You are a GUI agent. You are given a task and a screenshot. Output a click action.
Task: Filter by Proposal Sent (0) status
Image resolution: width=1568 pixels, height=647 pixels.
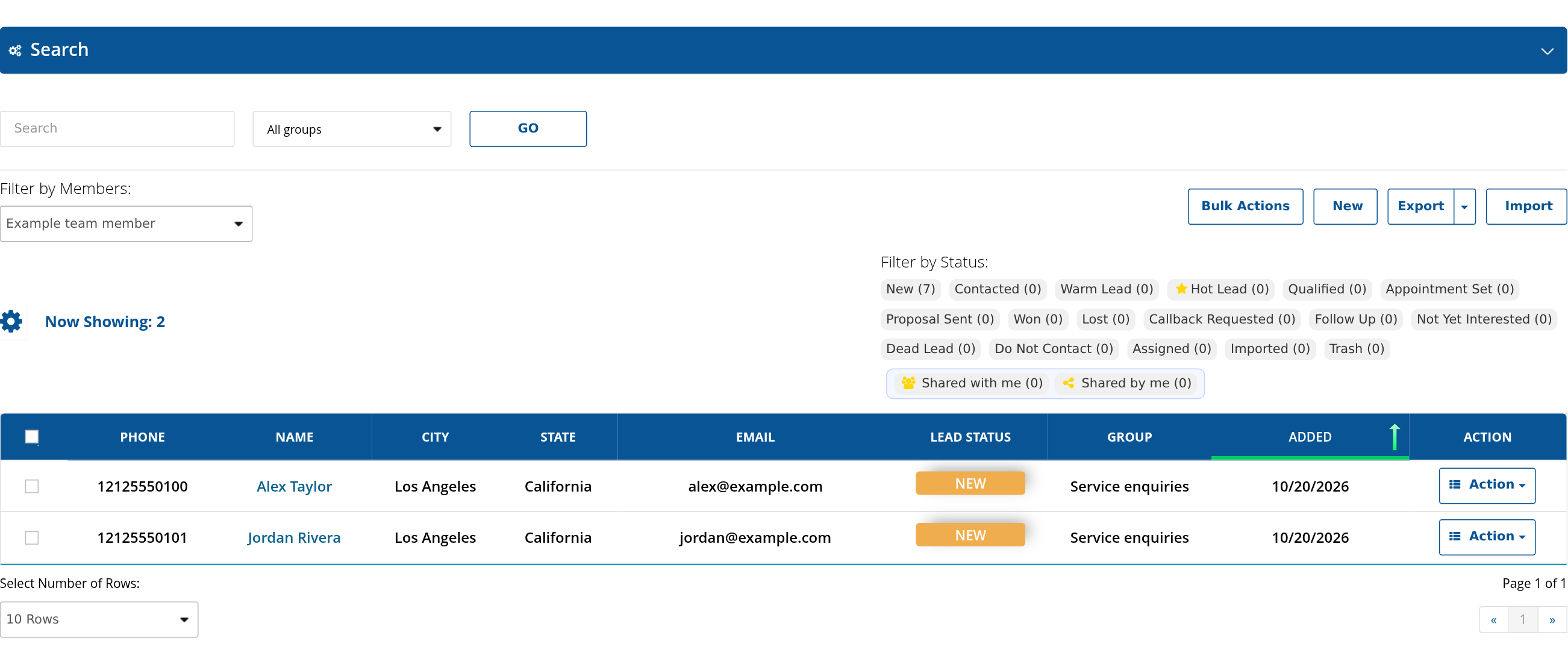pos(940,319)
